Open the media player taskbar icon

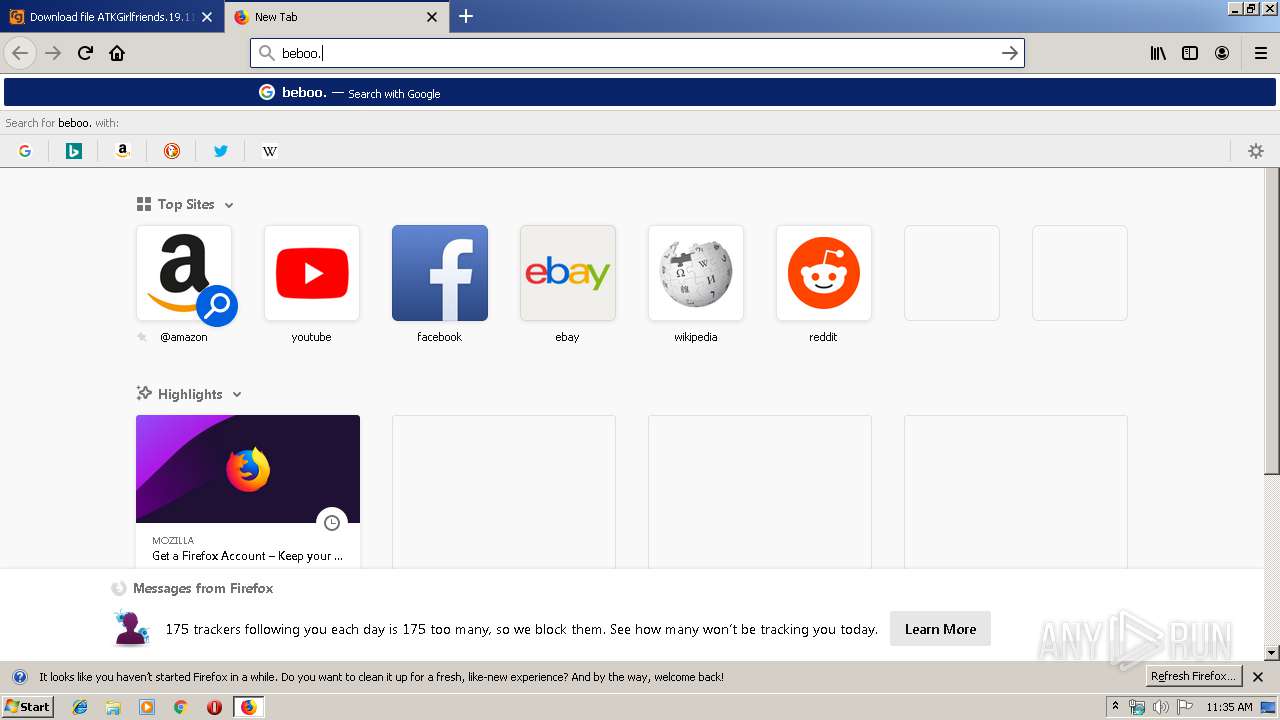[x=147, y=707]
